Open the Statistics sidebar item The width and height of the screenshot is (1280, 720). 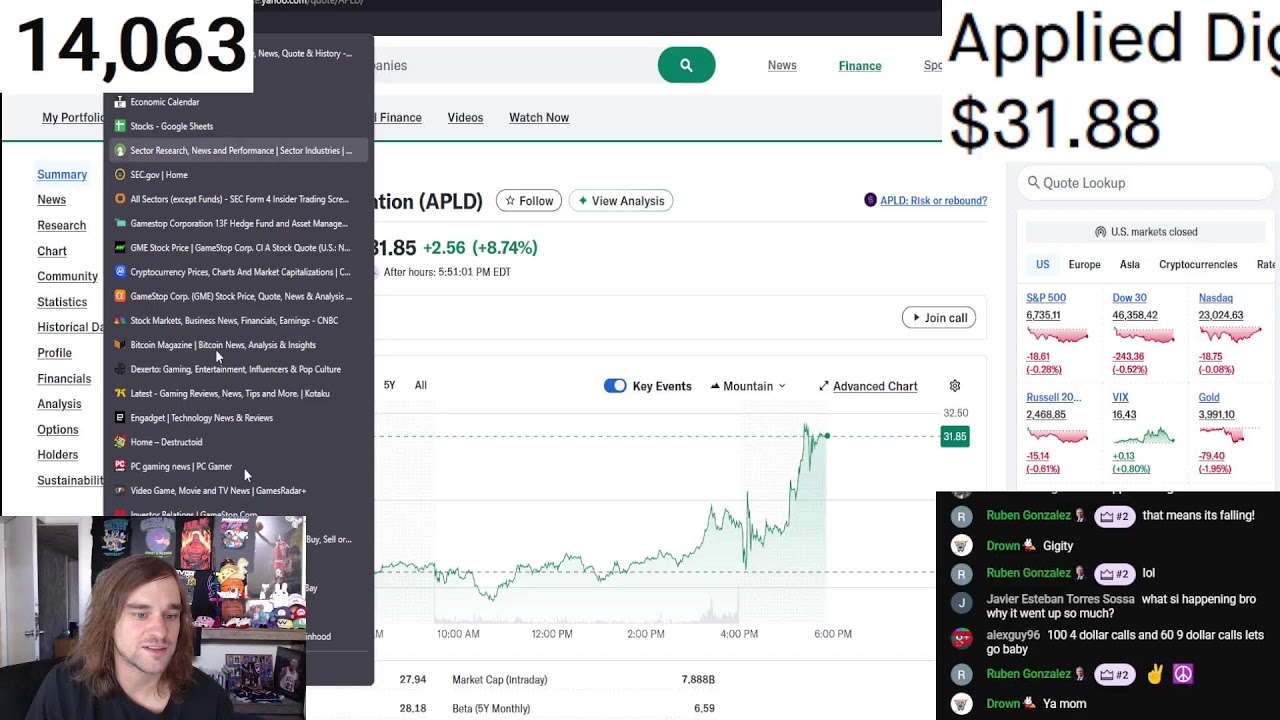[62, 302]
